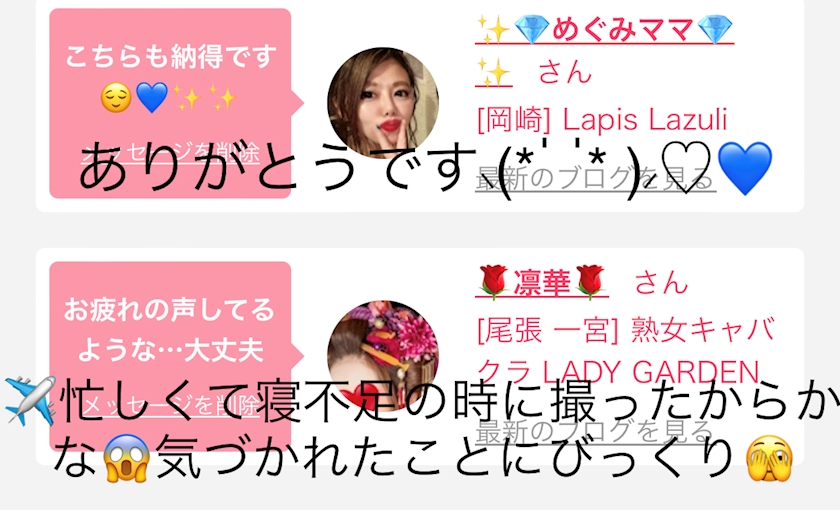Click めぐみママ's profile photo

click(x=383, y=103)
